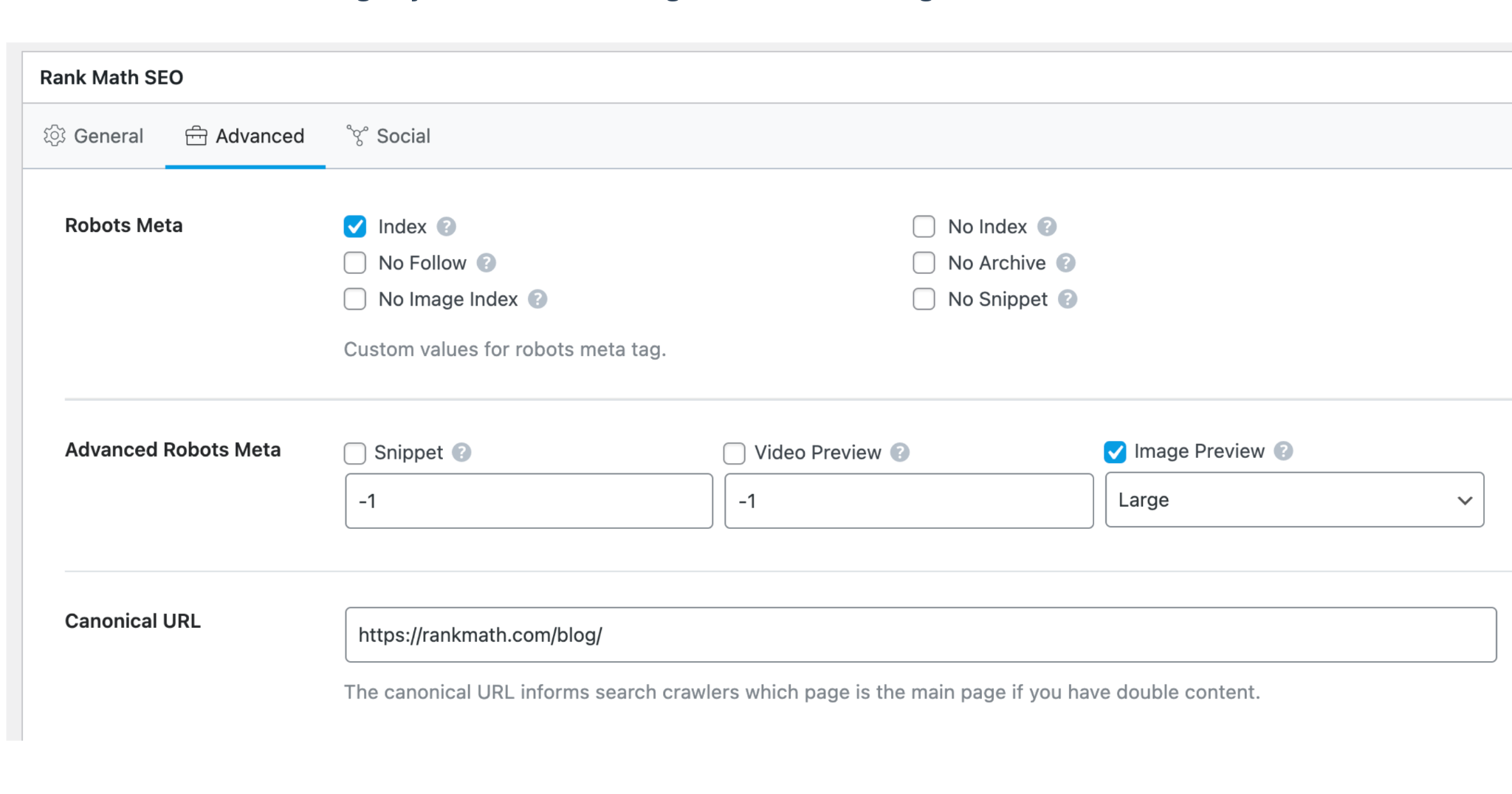Click the help icon beside the Snippet label

(461, 452)
